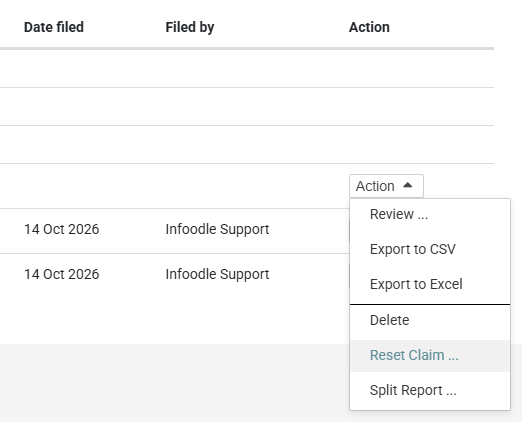The image size is (522, 422).
Task: Click the Action column header
Action: click(x=369, y=27)
